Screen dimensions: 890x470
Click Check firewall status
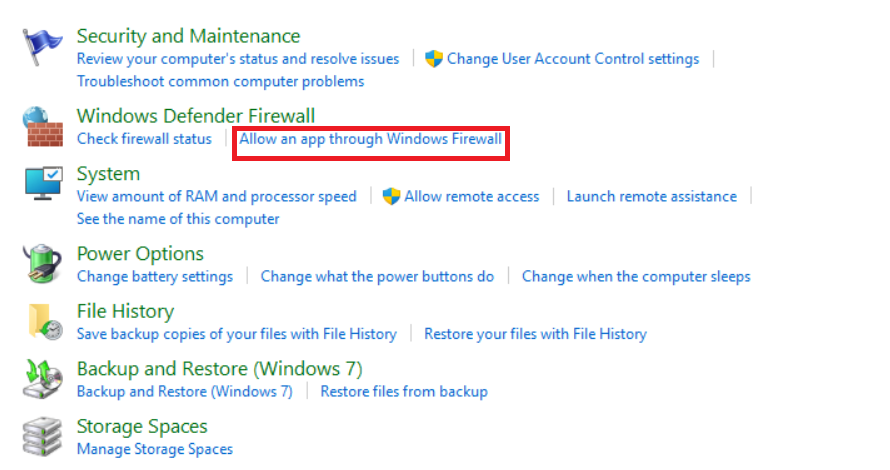tap(144, 139)
